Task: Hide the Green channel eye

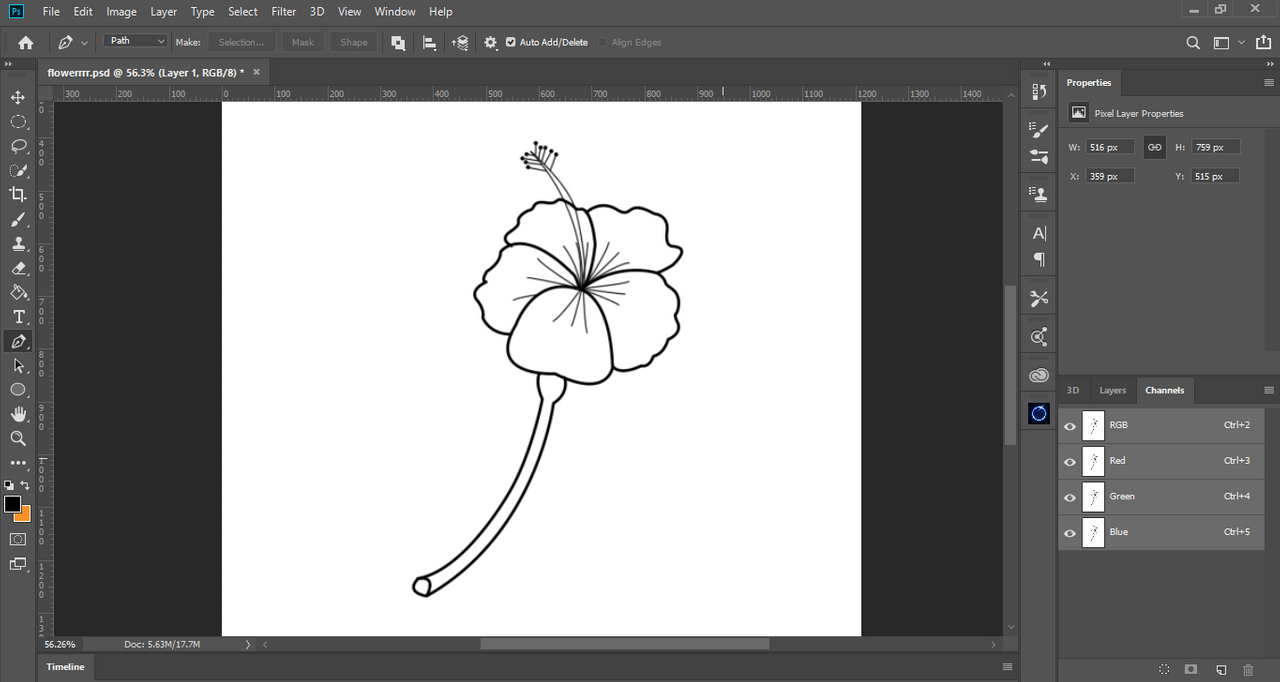Action: (1070, 497)
